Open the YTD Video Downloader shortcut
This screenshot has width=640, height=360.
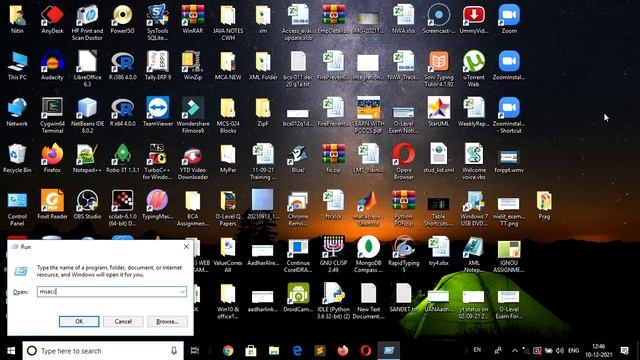tap(193, 162)
